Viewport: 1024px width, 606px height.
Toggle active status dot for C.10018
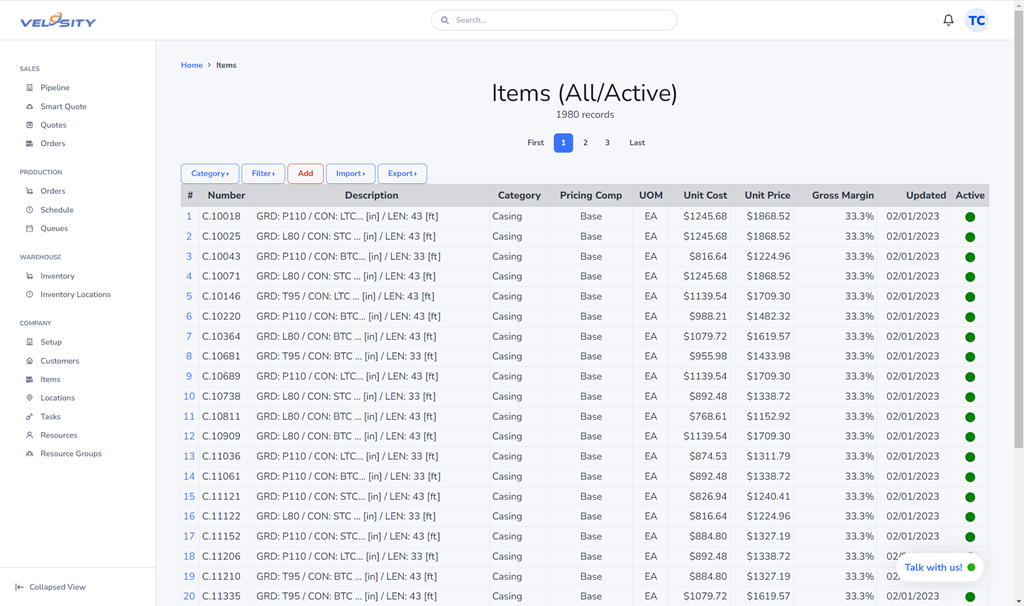tap(970, 217)
